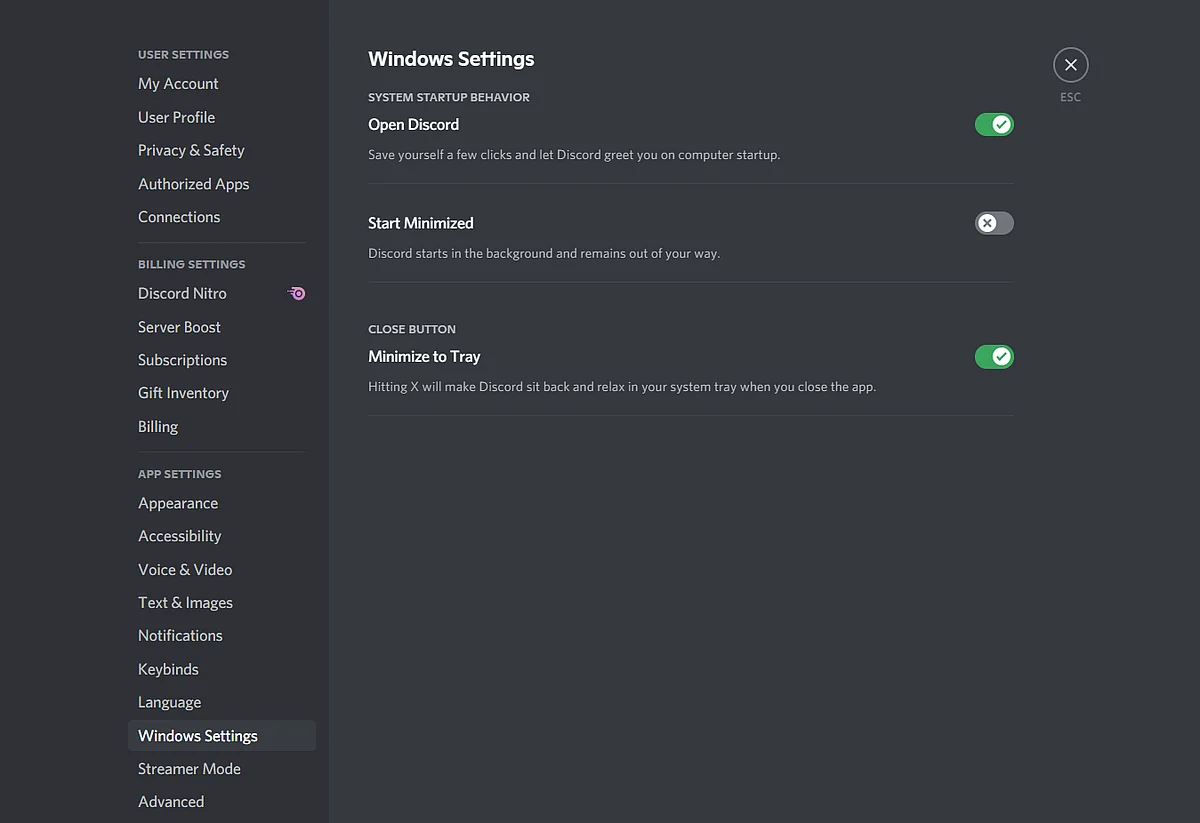Click the Start Minimized setting title
The width and height of the screenshot is (1200, 823).
421,223
